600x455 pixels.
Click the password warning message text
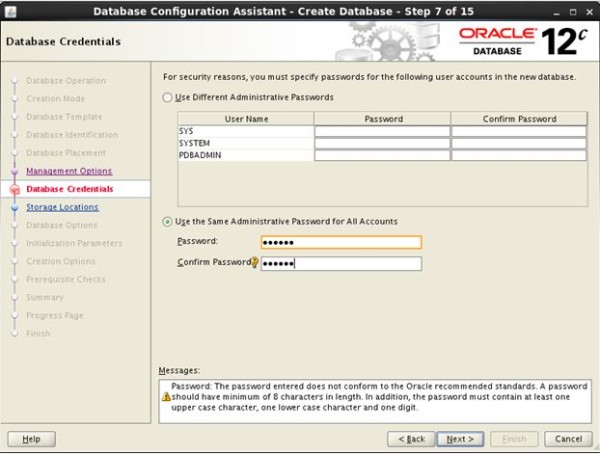[x=379, y=397]
